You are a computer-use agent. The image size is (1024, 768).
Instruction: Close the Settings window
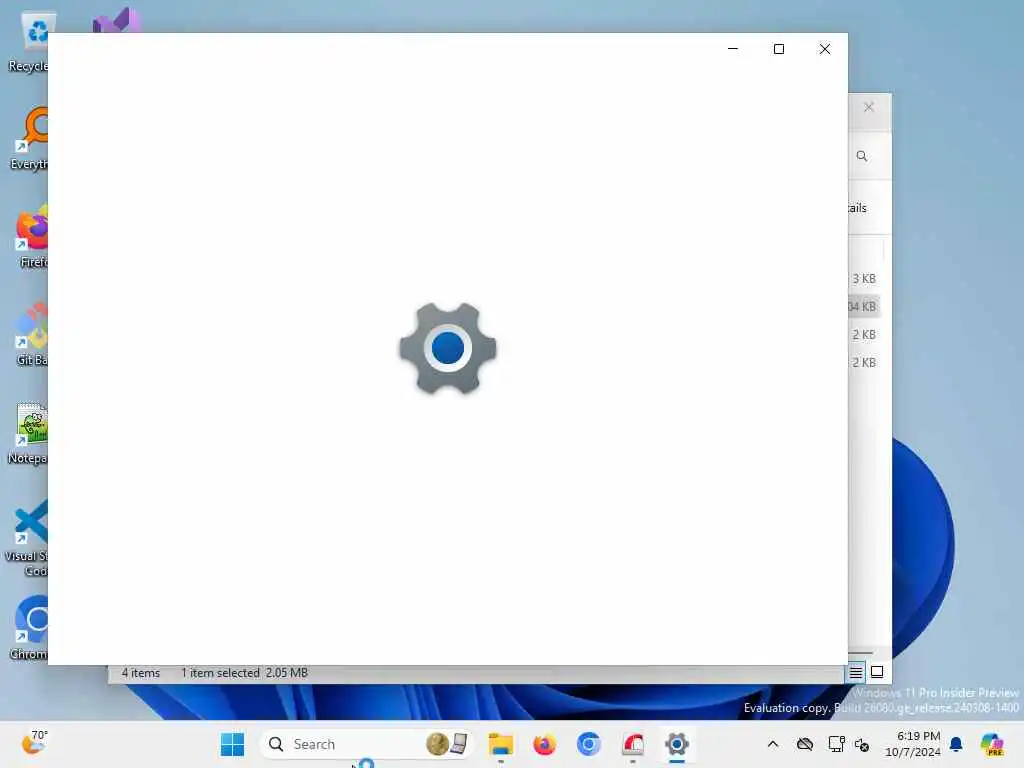click(825, 49)
